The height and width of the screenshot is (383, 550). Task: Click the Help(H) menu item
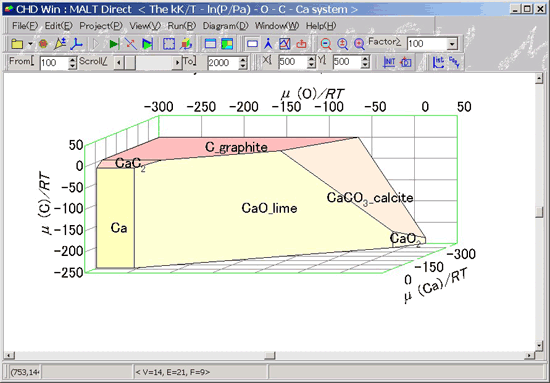coord(321,26)
